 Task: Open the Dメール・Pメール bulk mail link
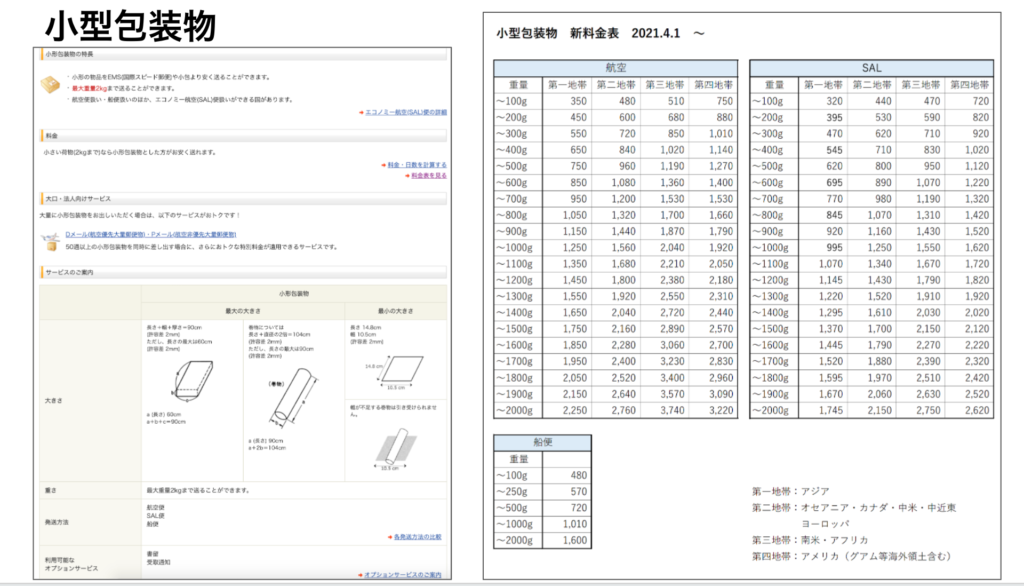click(x=151, y=235)
